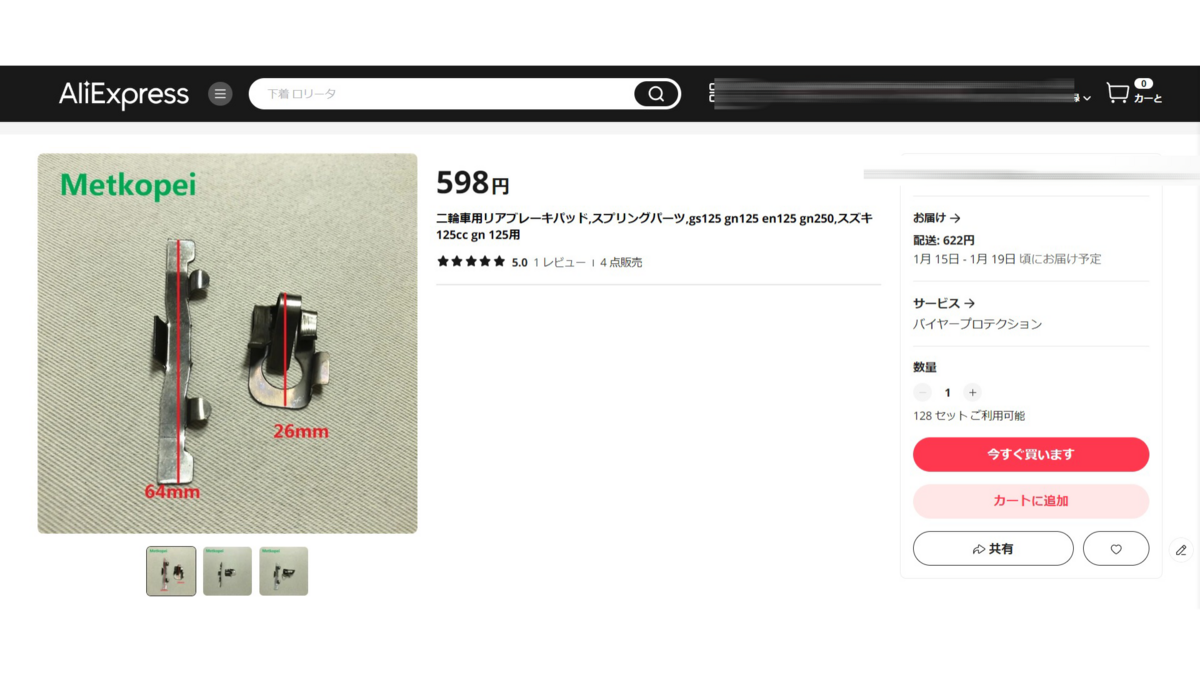Decrease quantity with minus button
This screenshot has height=675, width=1200.
click(x=922, y=393)
